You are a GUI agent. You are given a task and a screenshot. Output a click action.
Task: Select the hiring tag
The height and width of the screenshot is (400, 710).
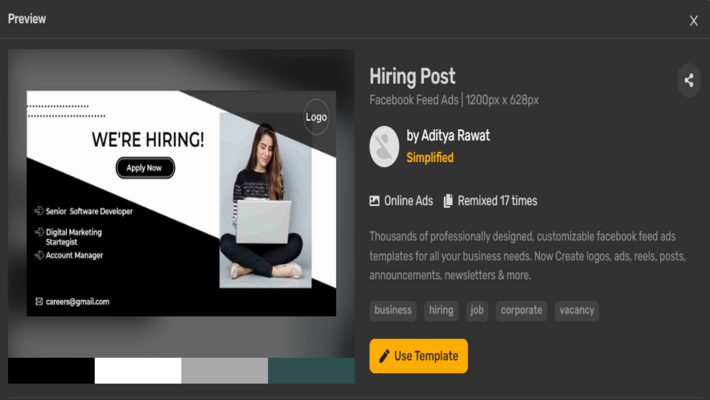[x=441, y=311]
